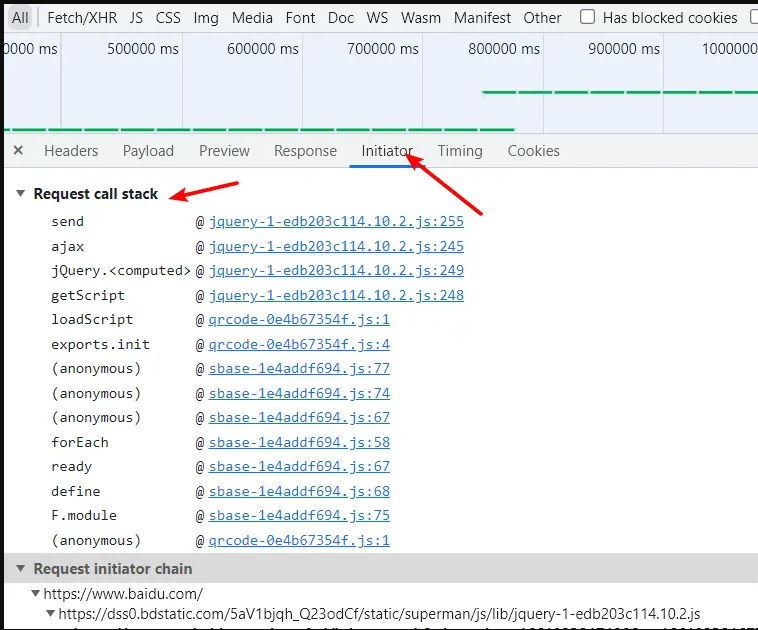The image size is (758, 630).
Task: Open qrcode-0e4b67354f.js:1 link for loadScript
Action: 299,320
